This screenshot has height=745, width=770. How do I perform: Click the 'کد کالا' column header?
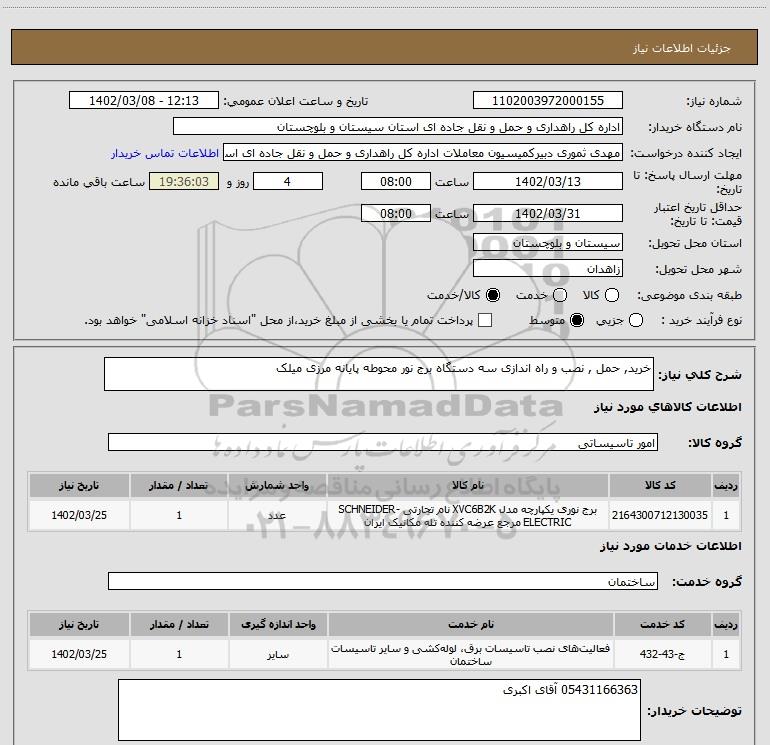pos(660,485)
